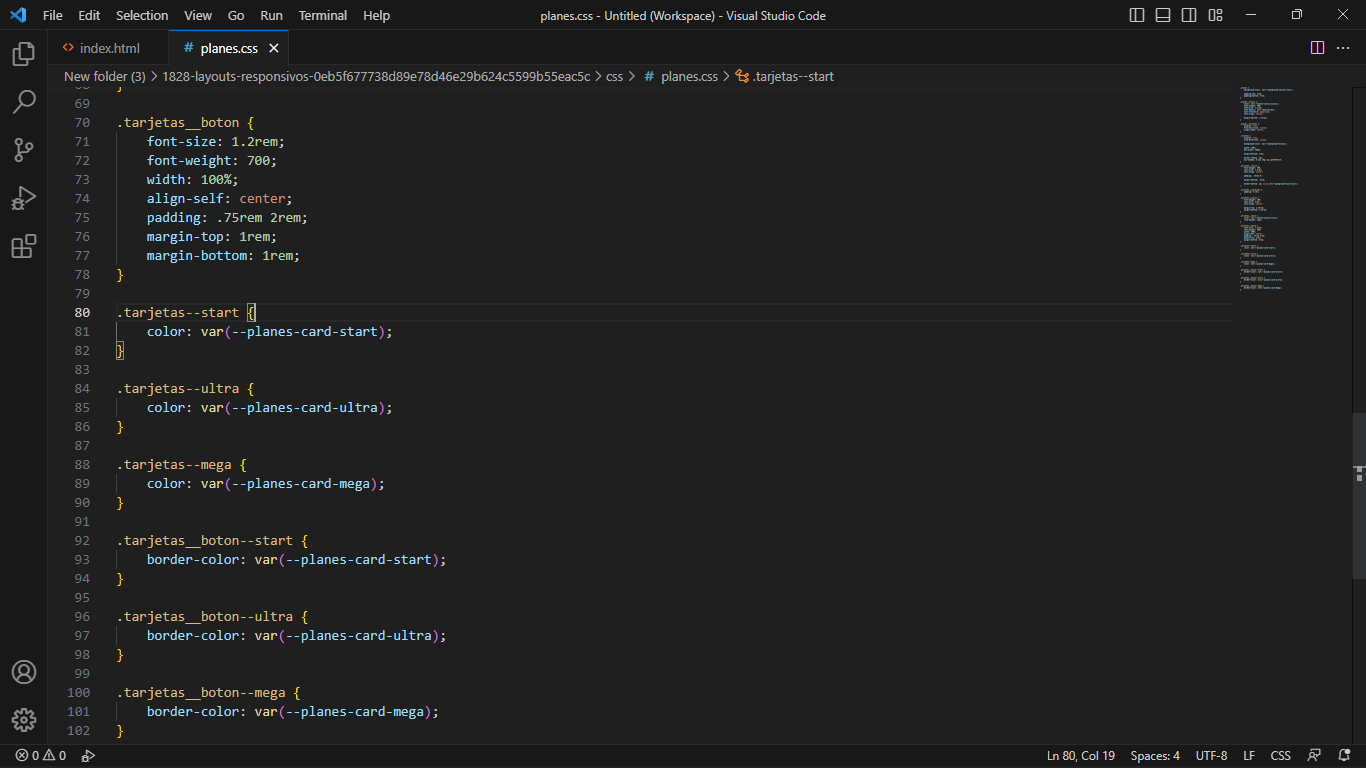Open the Manage gear icon

[24, 720]
